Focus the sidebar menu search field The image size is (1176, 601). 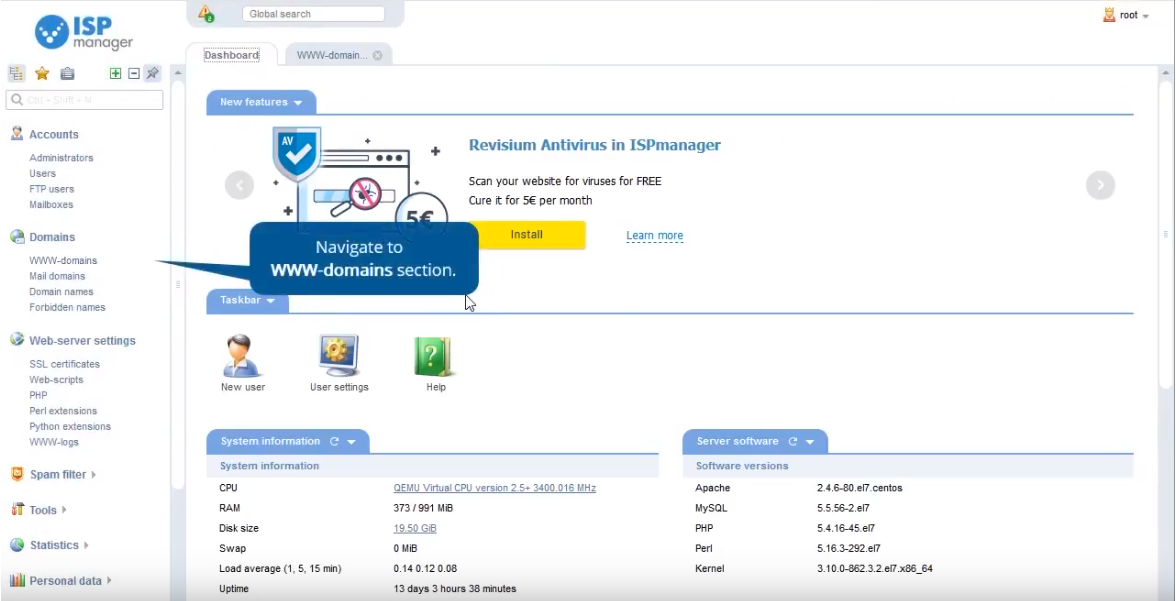(x=85, y=100)
